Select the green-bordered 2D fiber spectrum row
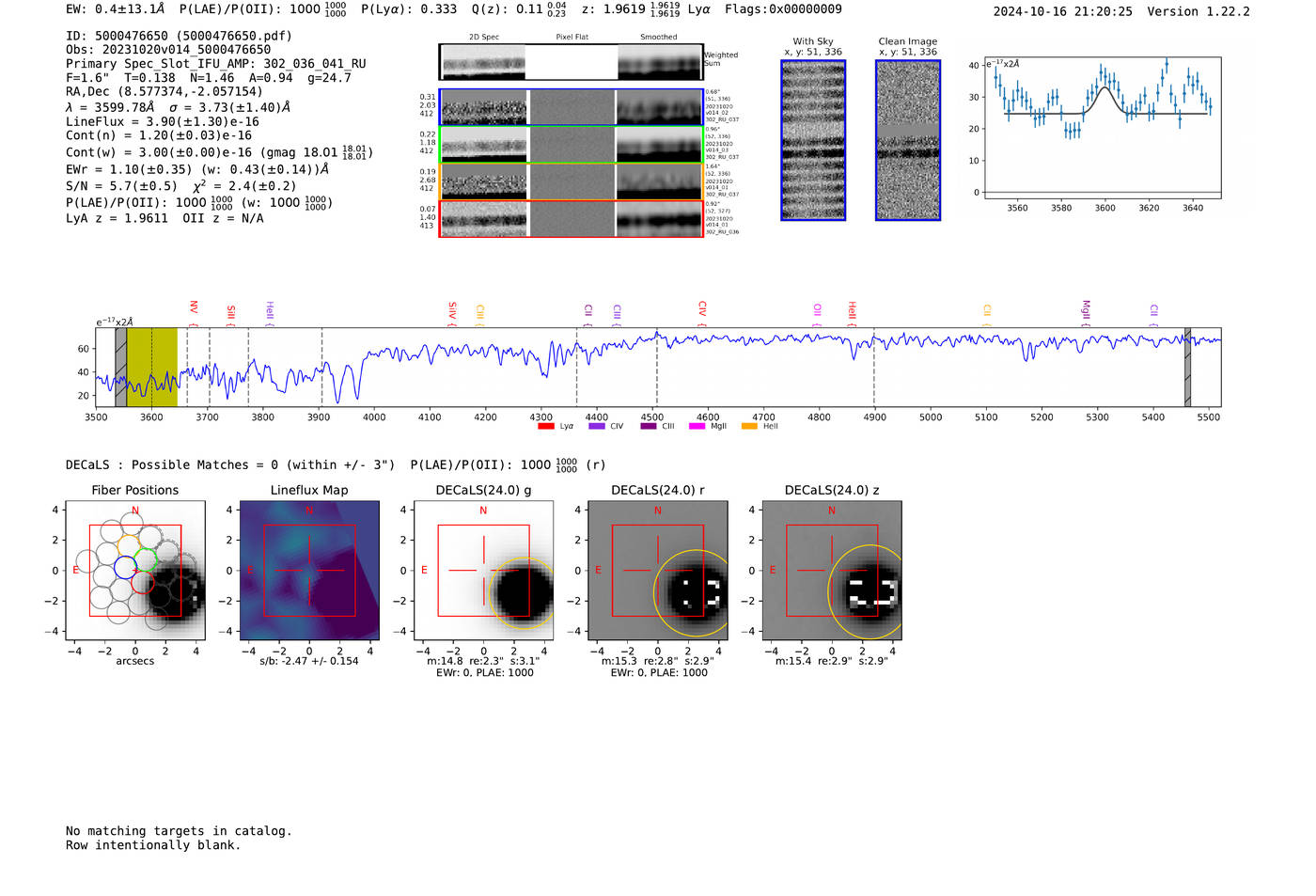 (571, 144)
